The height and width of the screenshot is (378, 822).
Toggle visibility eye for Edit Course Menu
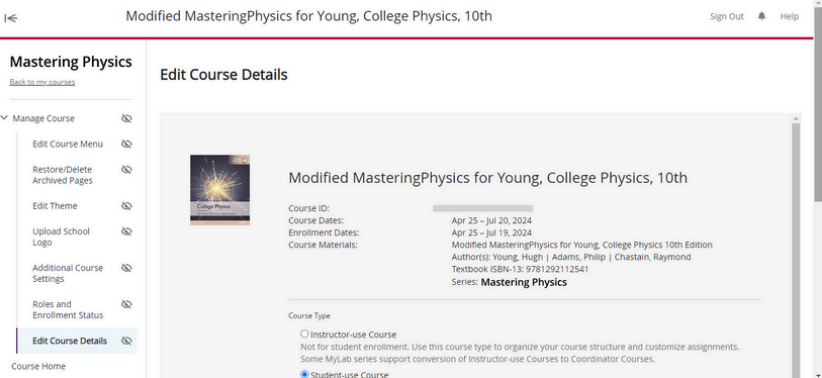point(126,144)
